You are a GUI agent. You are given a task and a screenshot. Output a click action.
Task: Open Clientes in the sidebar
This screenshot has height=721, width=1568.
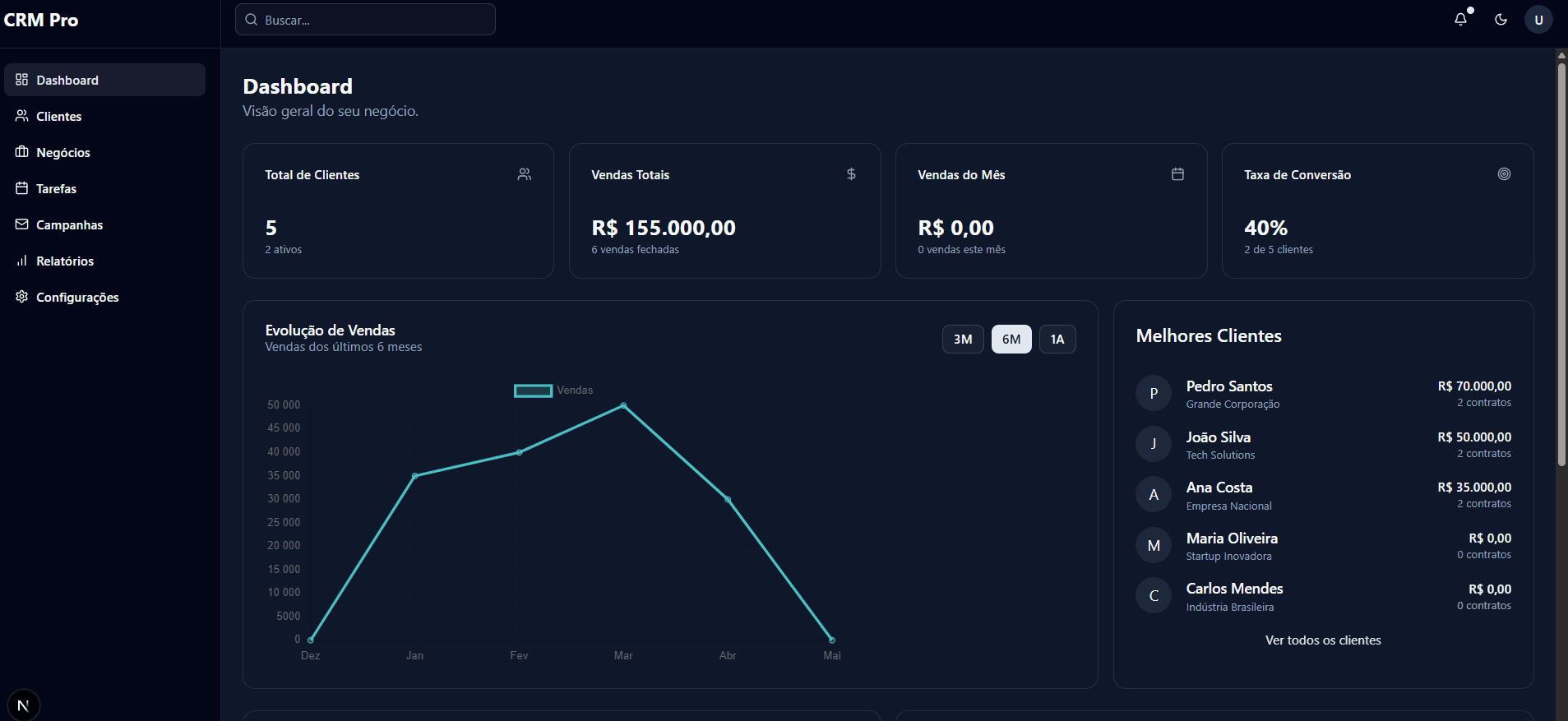coord(59,117)
